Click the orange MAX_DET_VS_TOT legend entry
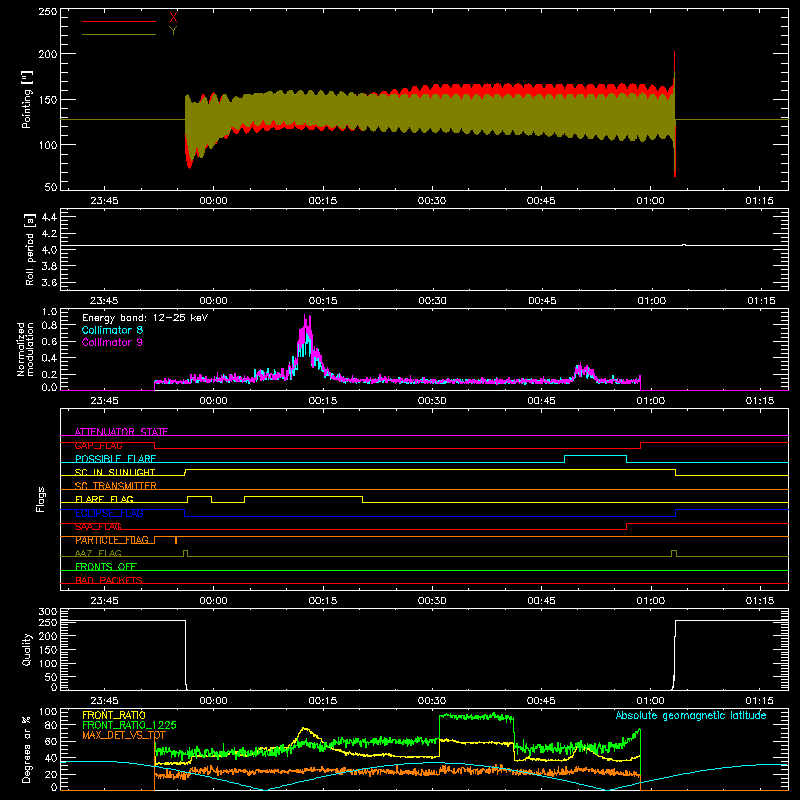The width and height of the screenshot is (800, 800). click(x=124, y=735)
